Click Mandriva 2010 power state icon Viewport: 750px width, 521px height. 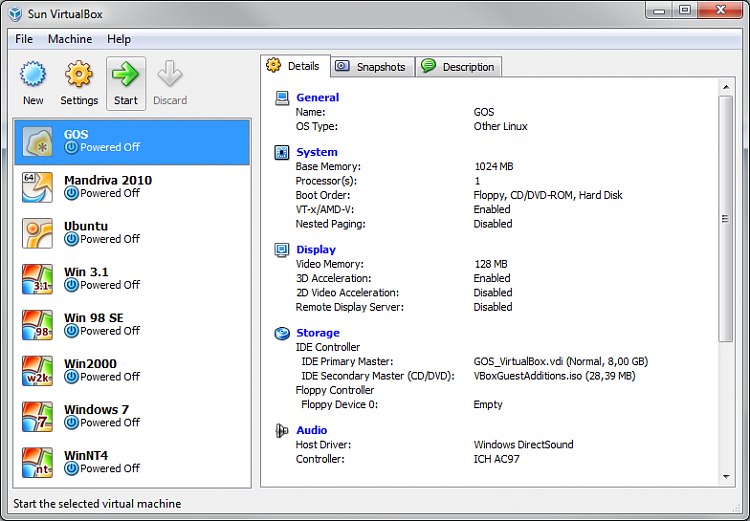71,193
